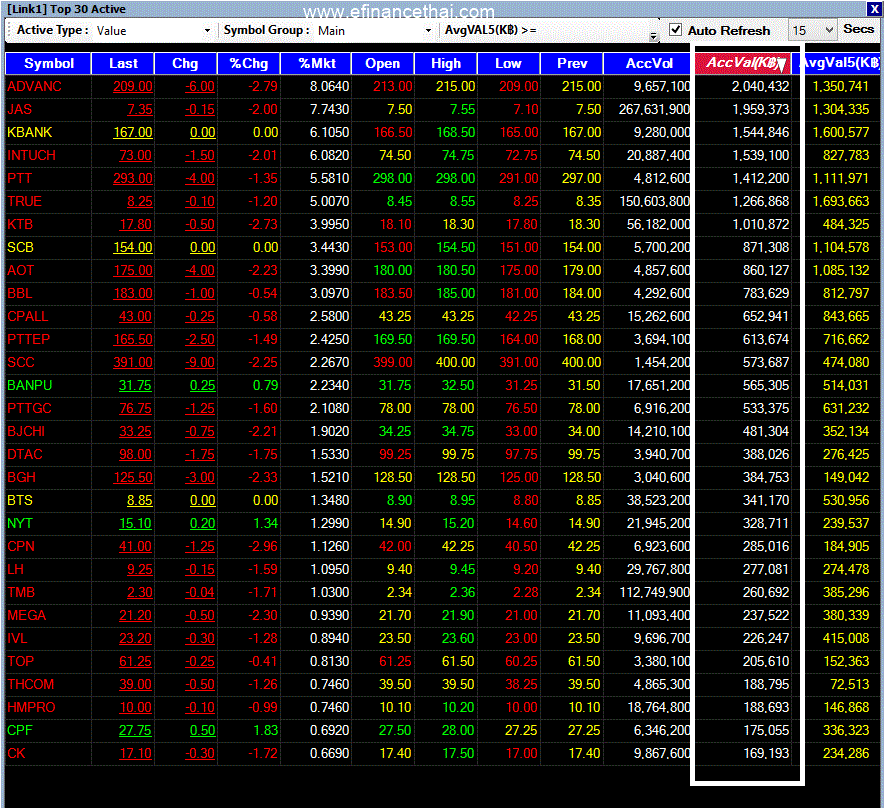This screenshot has height=808, width=885.
Task: Click NYT last price 15.10
Action: 135,524
